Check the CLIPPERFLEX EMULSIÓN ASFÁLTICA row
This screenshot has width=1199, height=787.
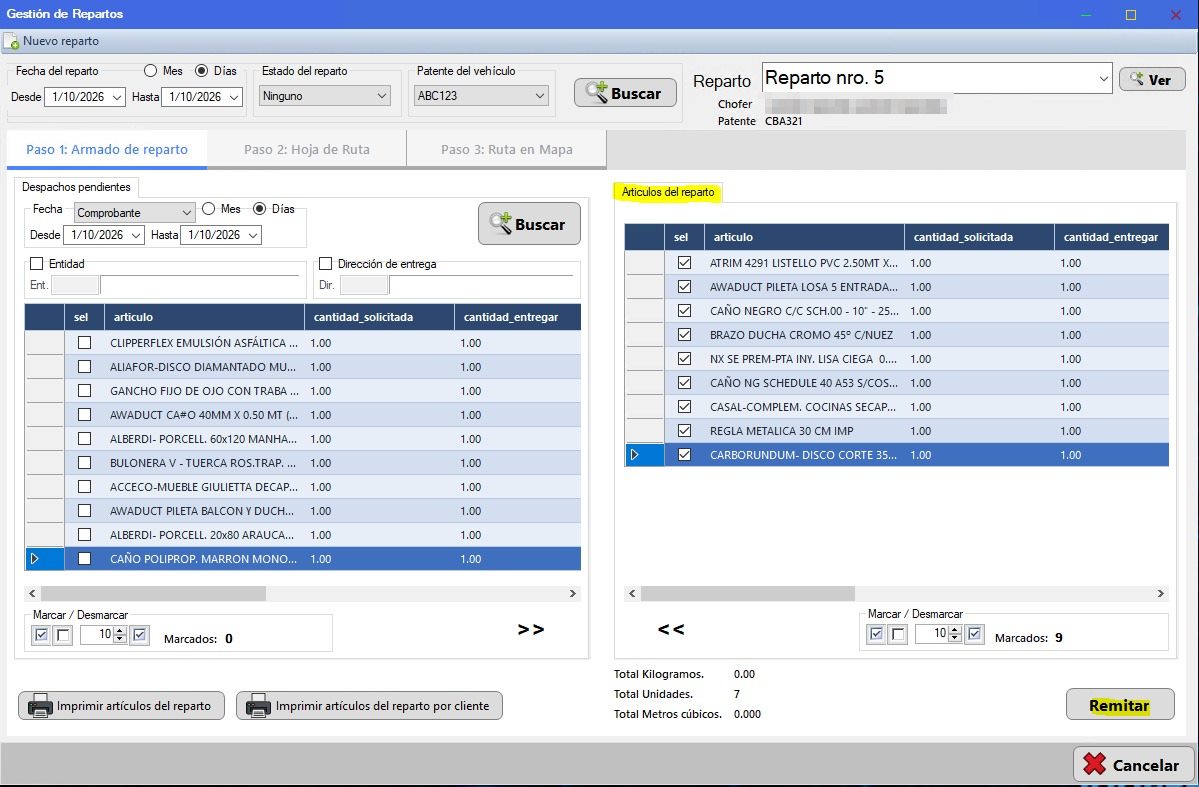pyautogui.click(x=84, y=343)
